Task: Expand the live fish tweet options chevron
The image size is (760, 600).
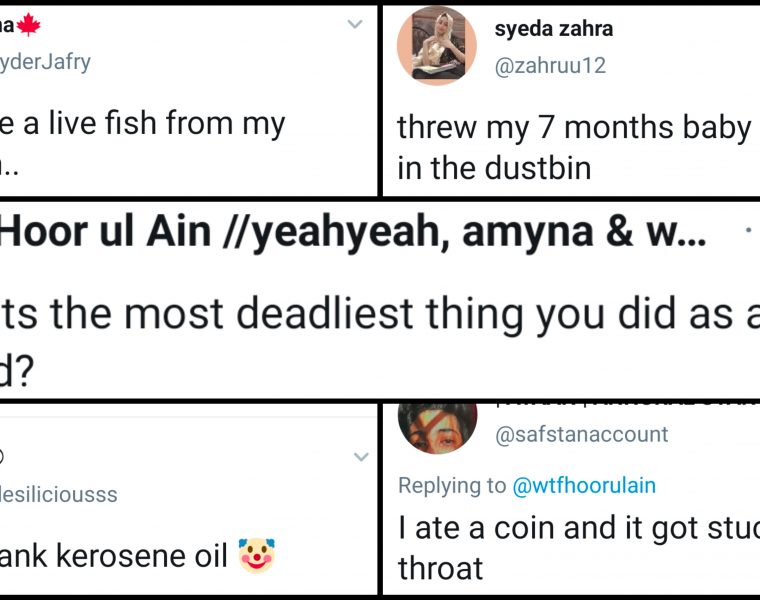Action: [355, 23]
